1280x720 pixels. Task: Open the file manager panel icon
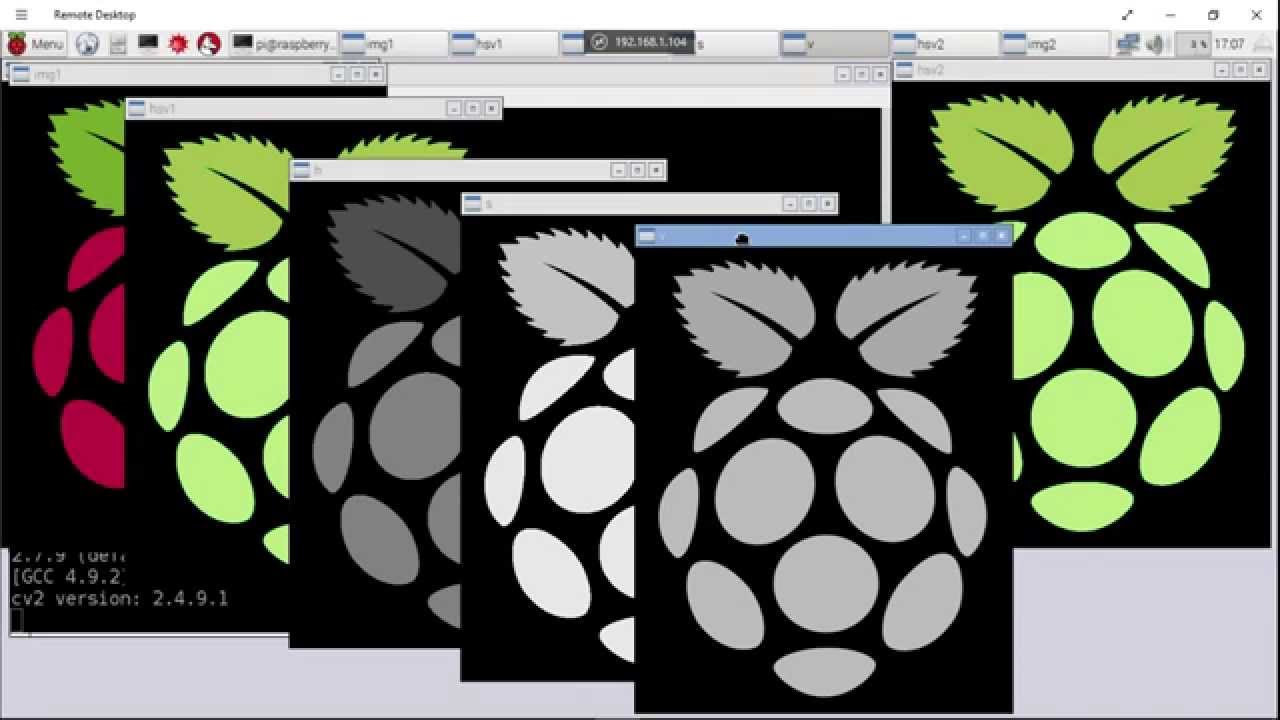click(118, 44)
